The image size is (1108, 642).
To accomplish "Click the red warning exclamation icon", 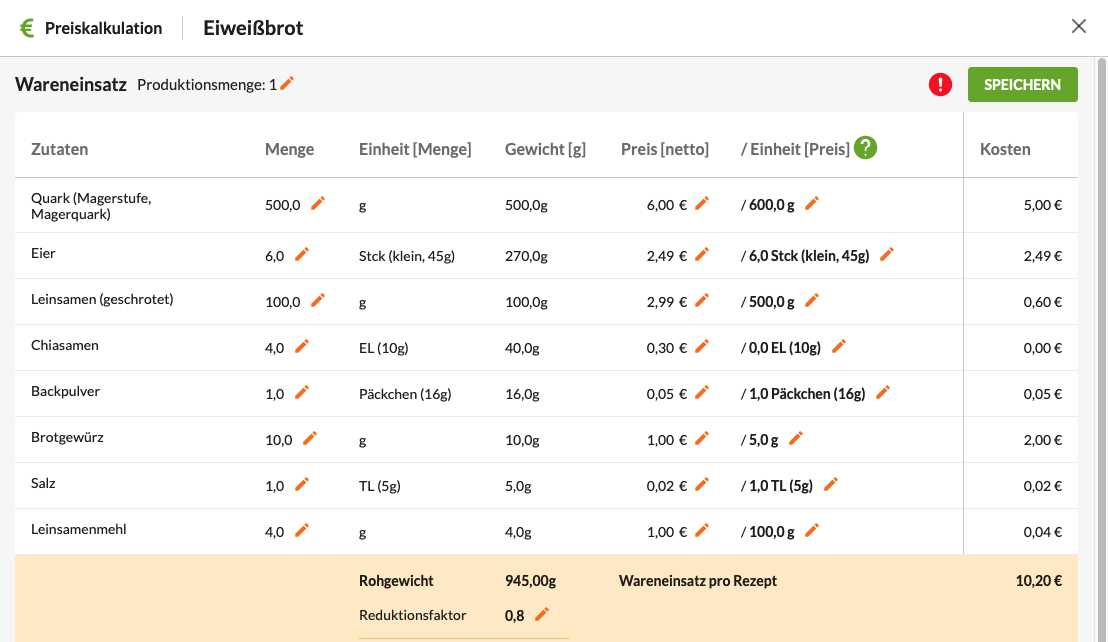I will tap(940, 85).
